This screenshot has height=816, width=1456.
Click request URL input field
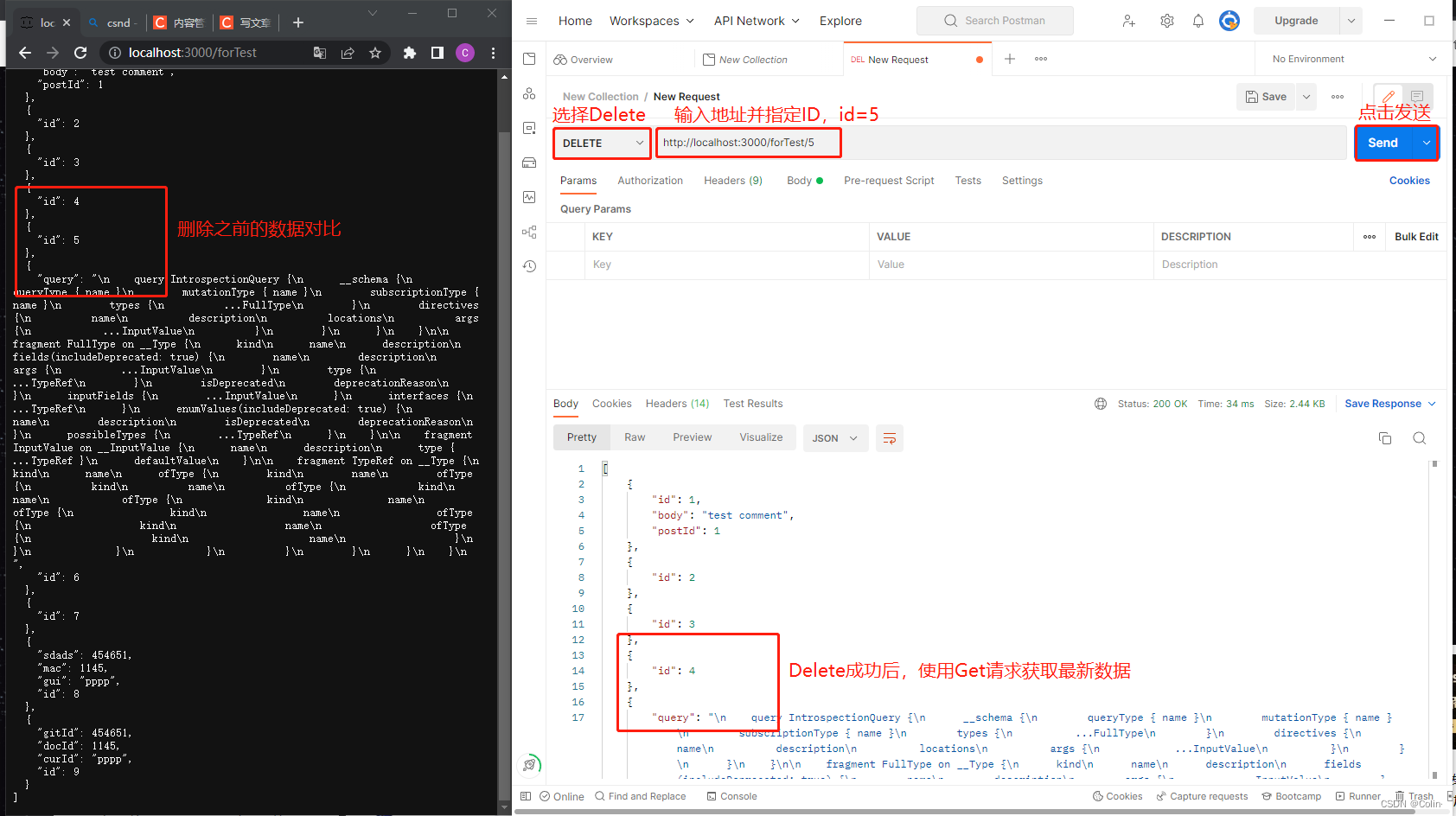tap(1000, 143)
